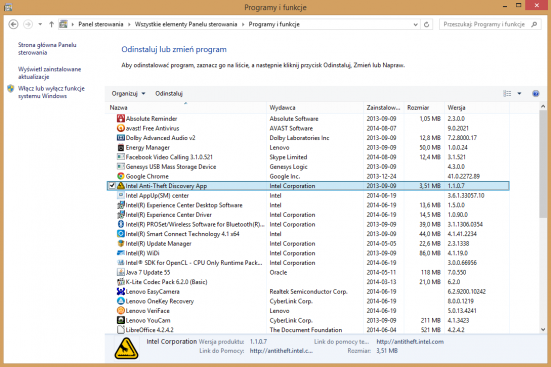Click the Intel Update Manager icon

(121, 243)
